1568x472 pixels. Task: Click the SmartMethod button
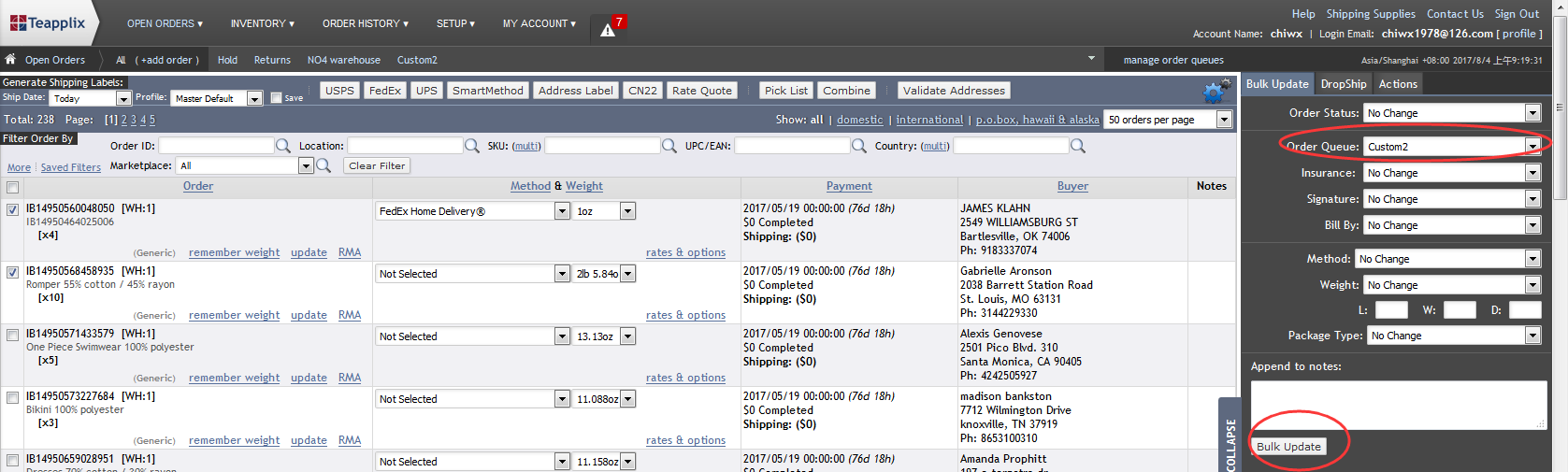(x=487, y=91)
